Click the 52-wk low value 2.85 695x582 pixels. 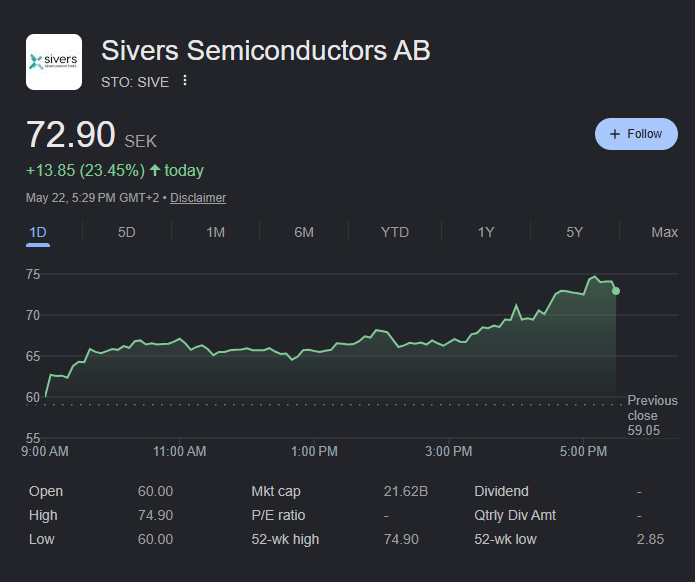pyautogui.click(x=650, y=539)
